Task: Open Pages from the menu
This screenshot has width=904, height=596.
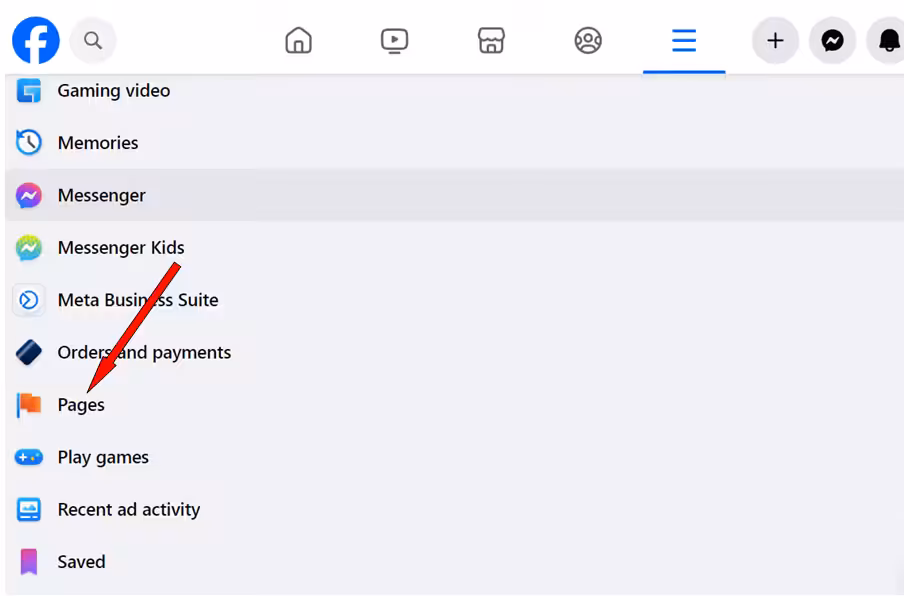Action: click(x=81, y=405)
